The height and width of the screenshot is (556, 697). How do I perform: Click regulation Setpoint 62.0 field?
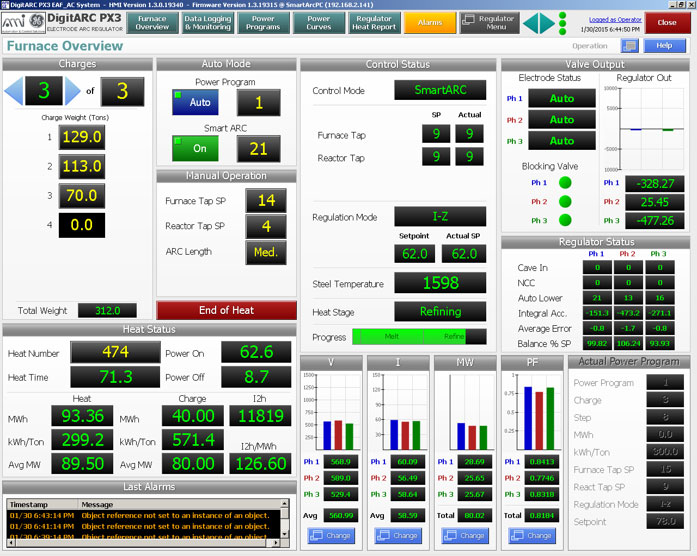[x=415, y=254]
